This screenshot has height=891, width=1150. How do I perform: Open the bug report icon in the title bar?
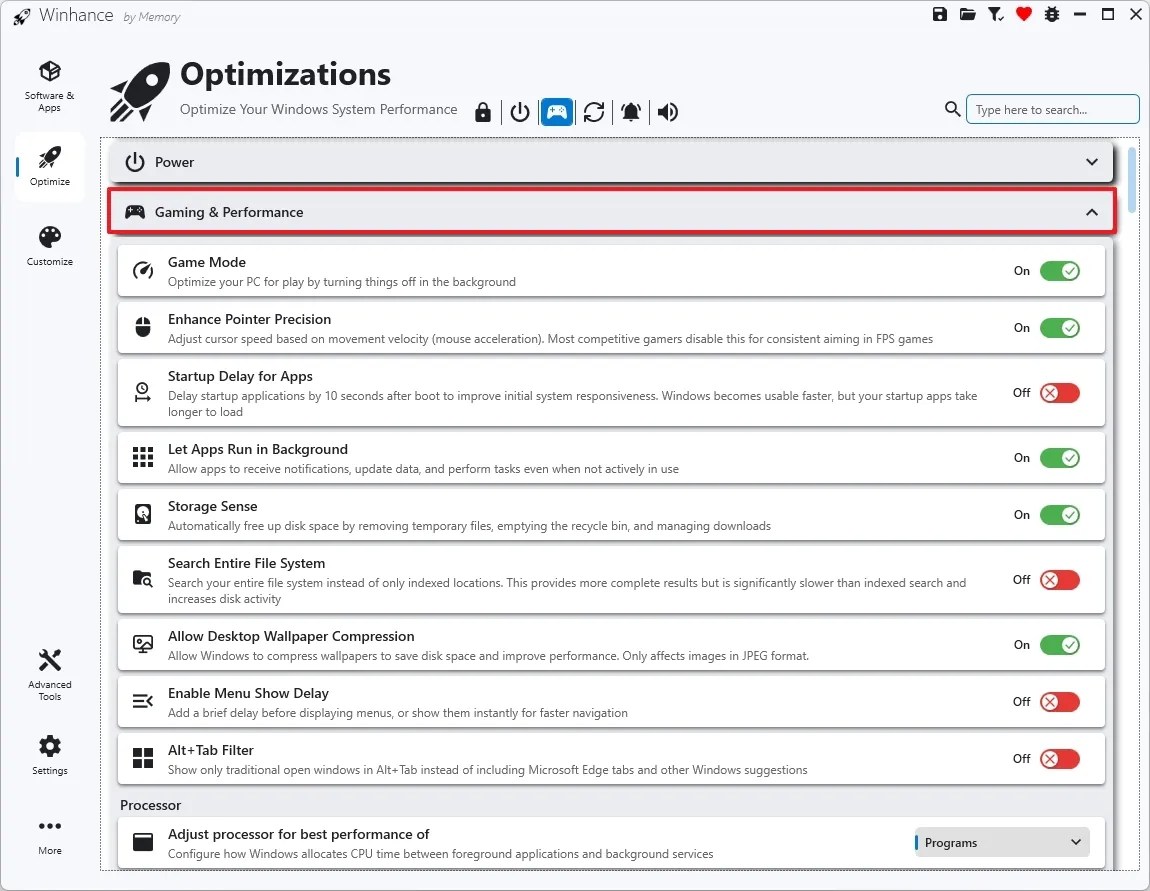tap(1051, 14)
